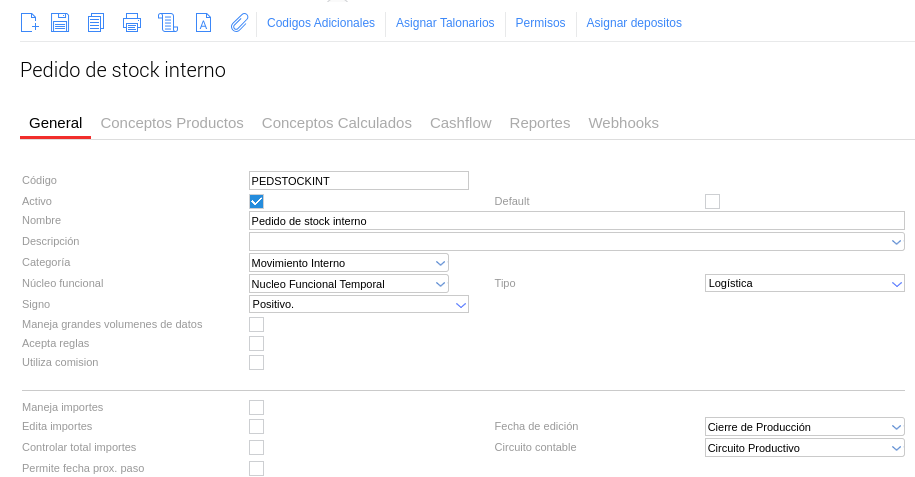Screen dimensions: 915x477
Task: Click the scroll log icon
Action: (168, 22)
